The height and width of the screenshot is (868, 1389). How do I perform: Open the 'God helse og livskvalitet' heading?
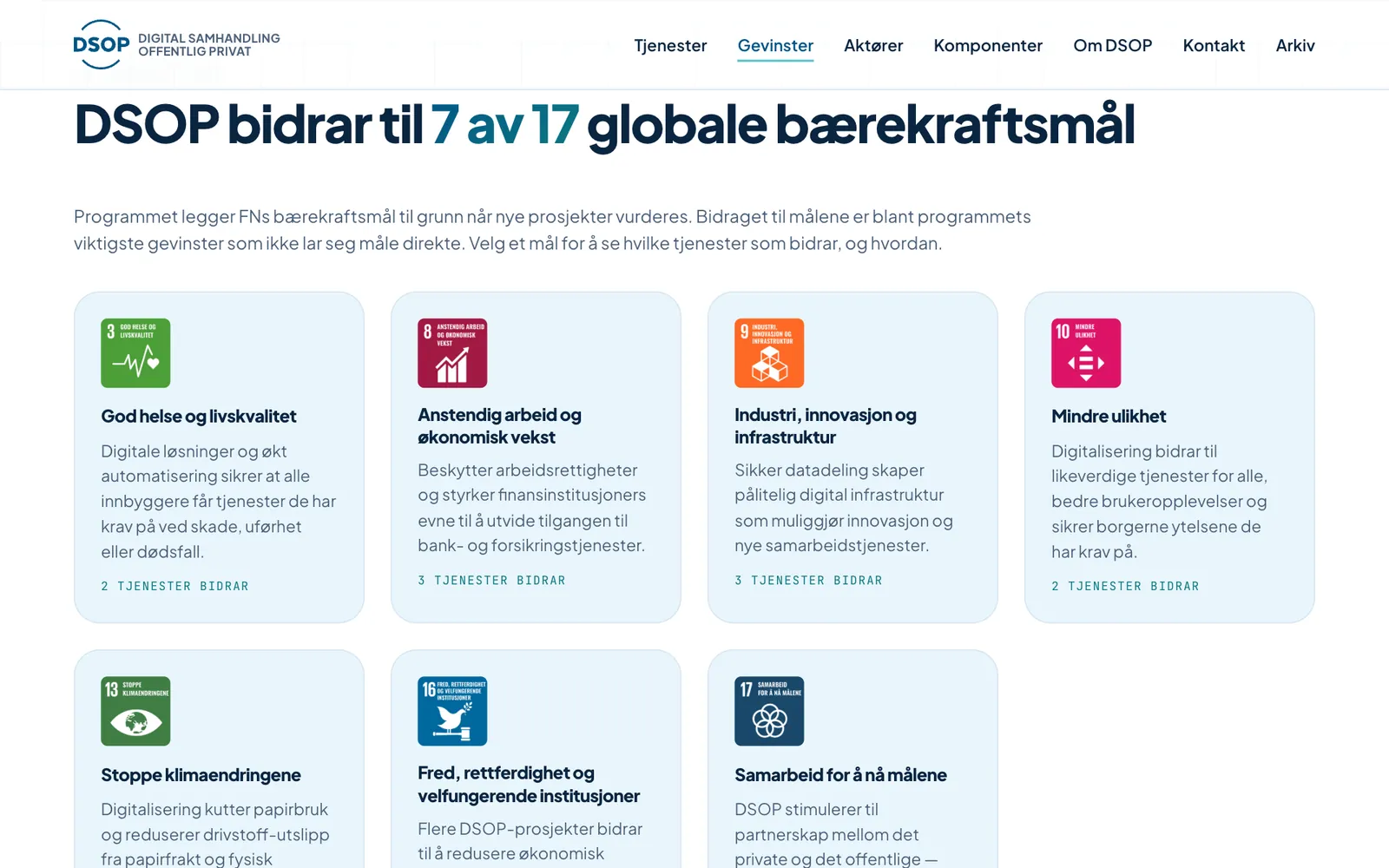click(x=199, y=417)
